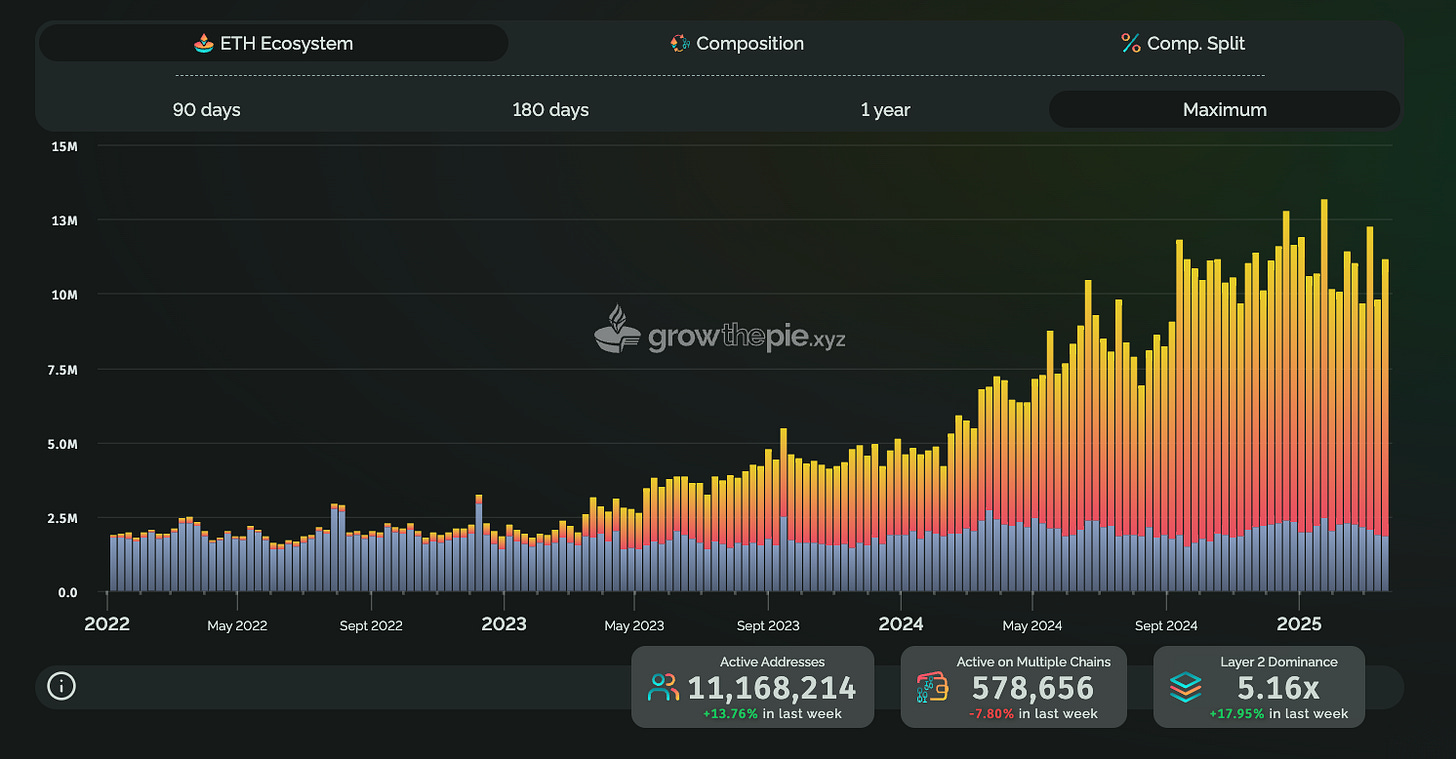Click the Layer 2 Dominance layers icon
The width and height of the screenshot is (1456, 759).
1185,687
